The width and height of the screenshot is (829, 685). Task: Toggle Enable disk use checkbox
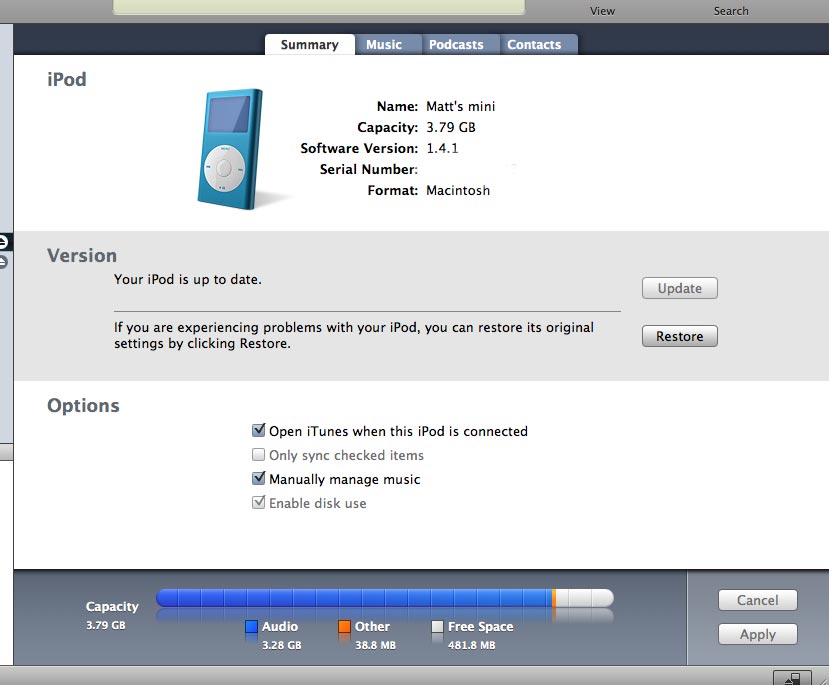(x=259, y=502)
